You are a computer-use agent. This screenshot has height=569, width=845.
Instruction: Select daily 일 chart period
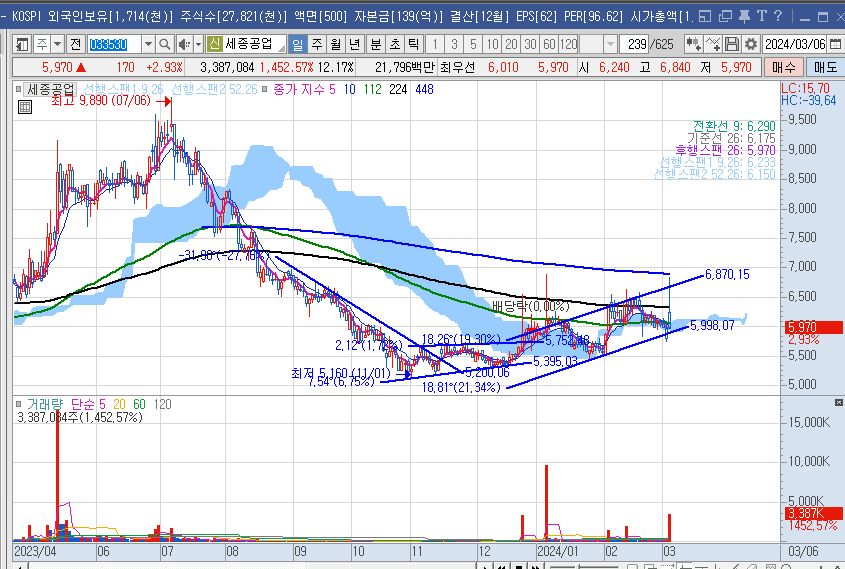pos(297,44)
